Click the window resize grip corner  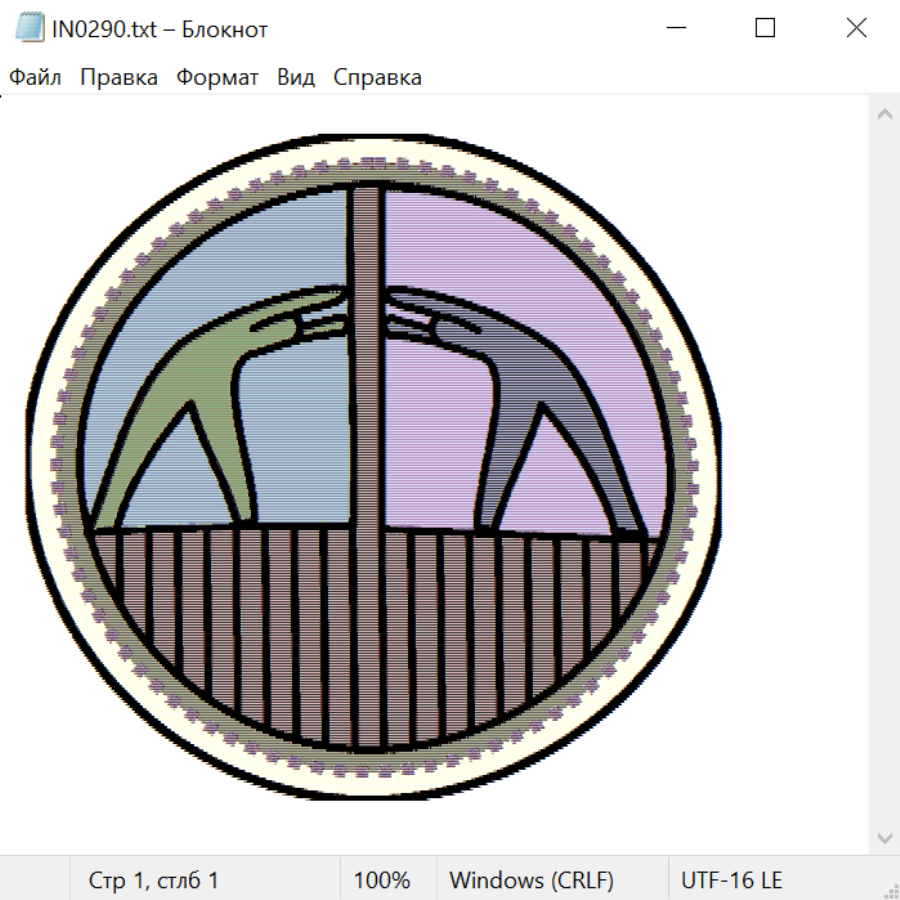890,890
